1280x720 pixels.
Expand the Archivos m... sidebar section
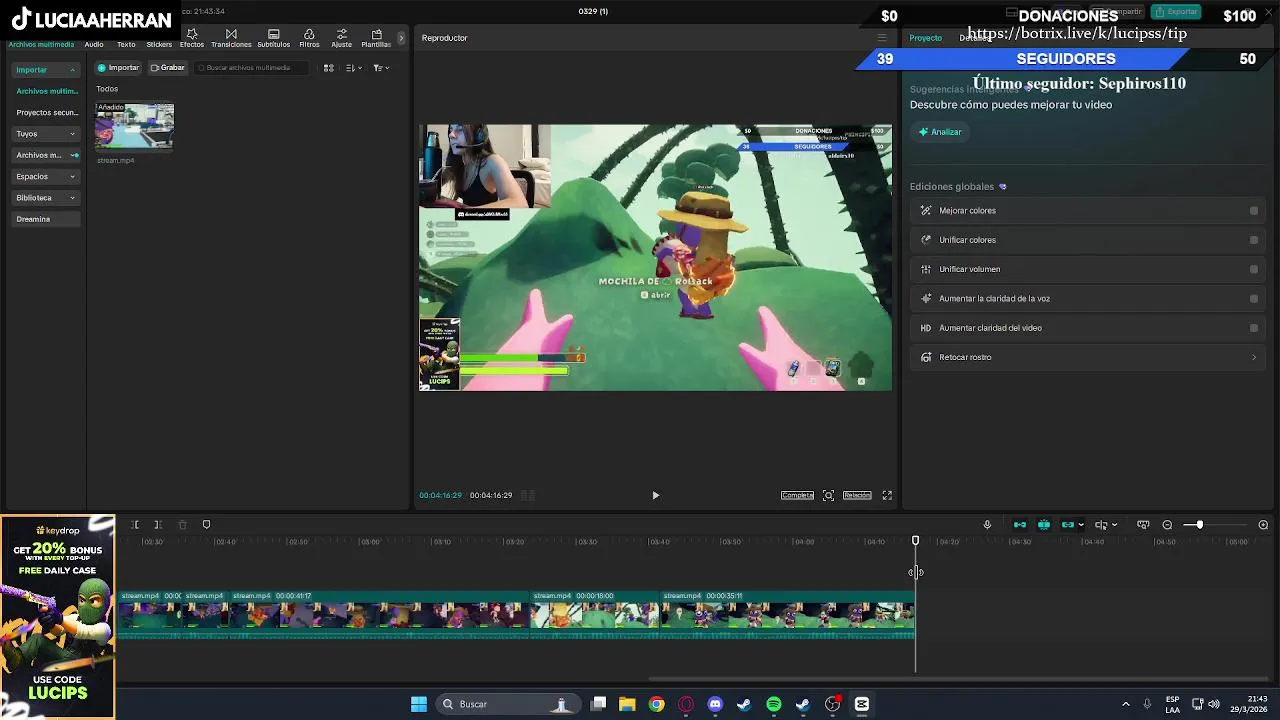(x=74, y=155)
